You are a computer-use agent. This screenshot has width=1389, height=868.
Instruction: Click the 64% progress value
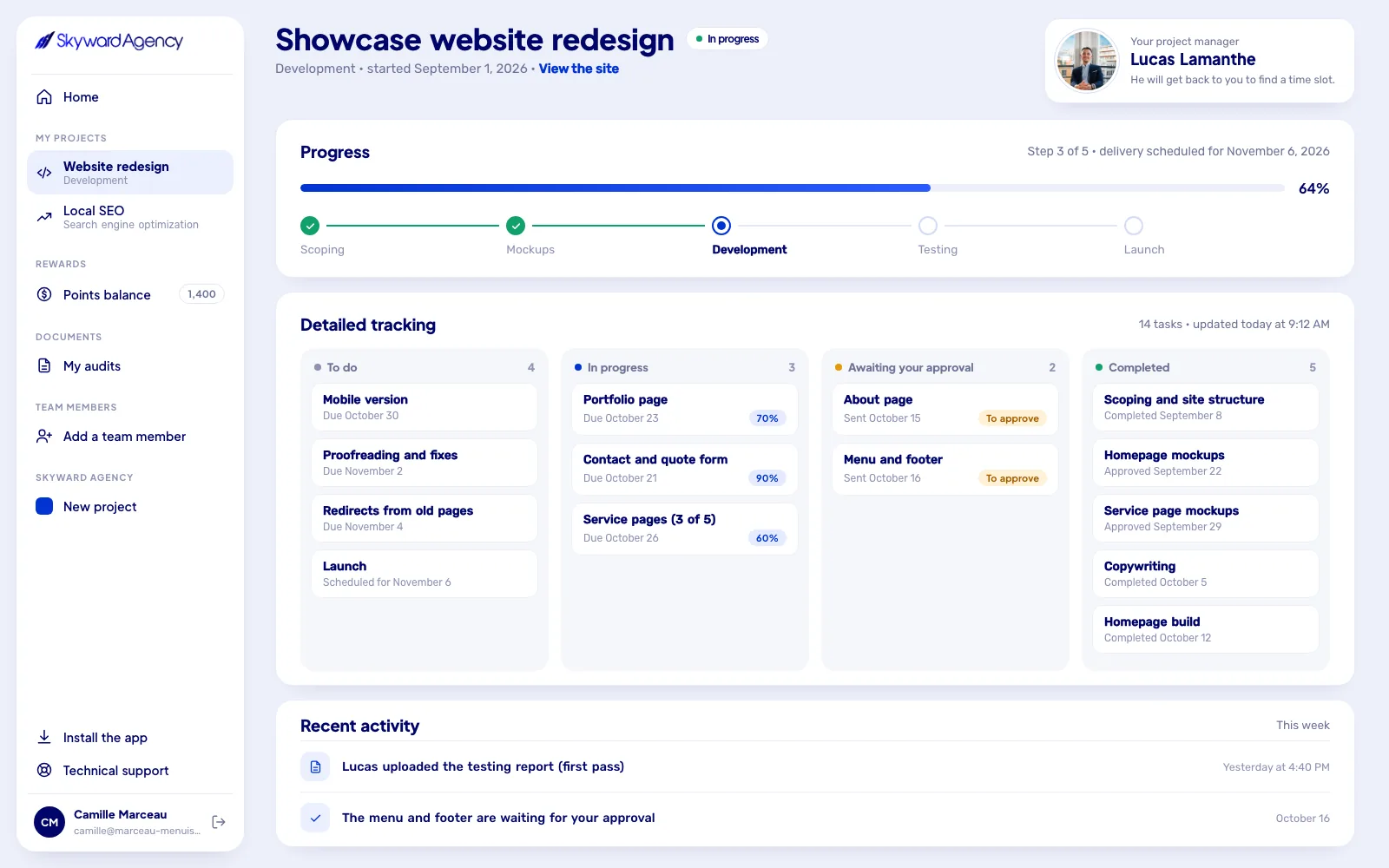coord(1313,188)
